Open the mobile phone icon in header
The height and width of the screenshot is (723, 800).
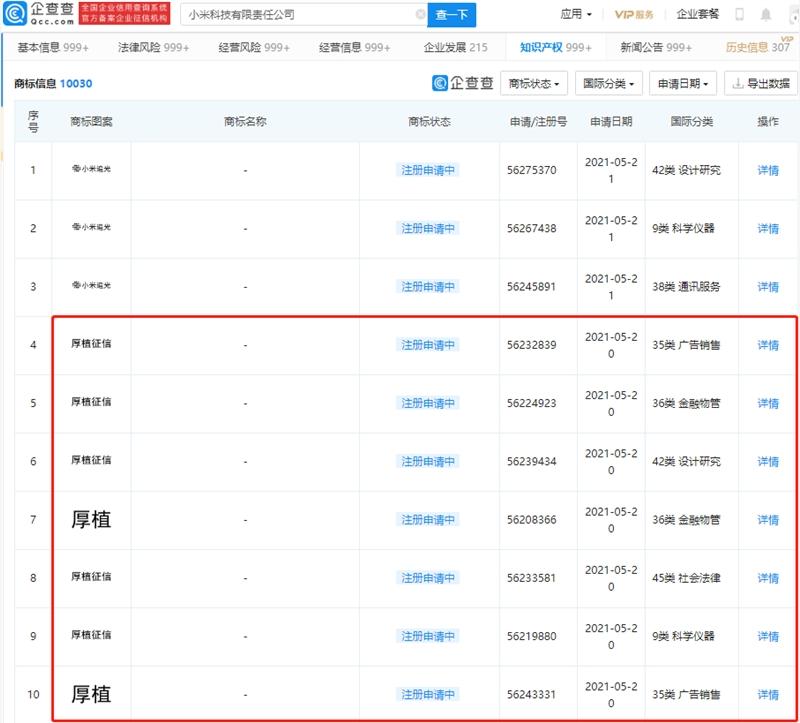point(739,15)
